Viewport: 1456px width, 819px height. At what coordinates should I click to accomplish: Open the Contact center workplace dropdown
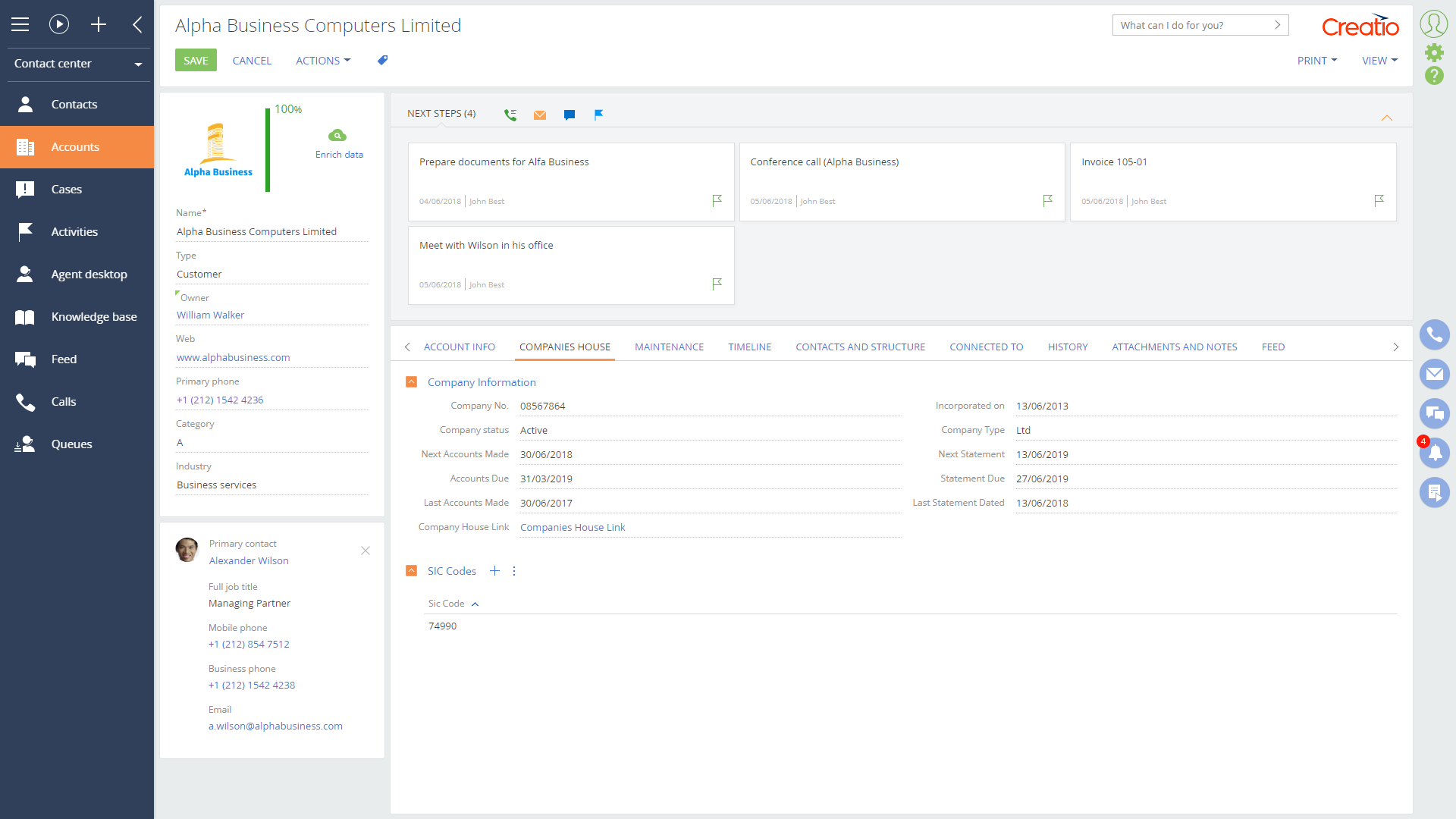(77, 64)
